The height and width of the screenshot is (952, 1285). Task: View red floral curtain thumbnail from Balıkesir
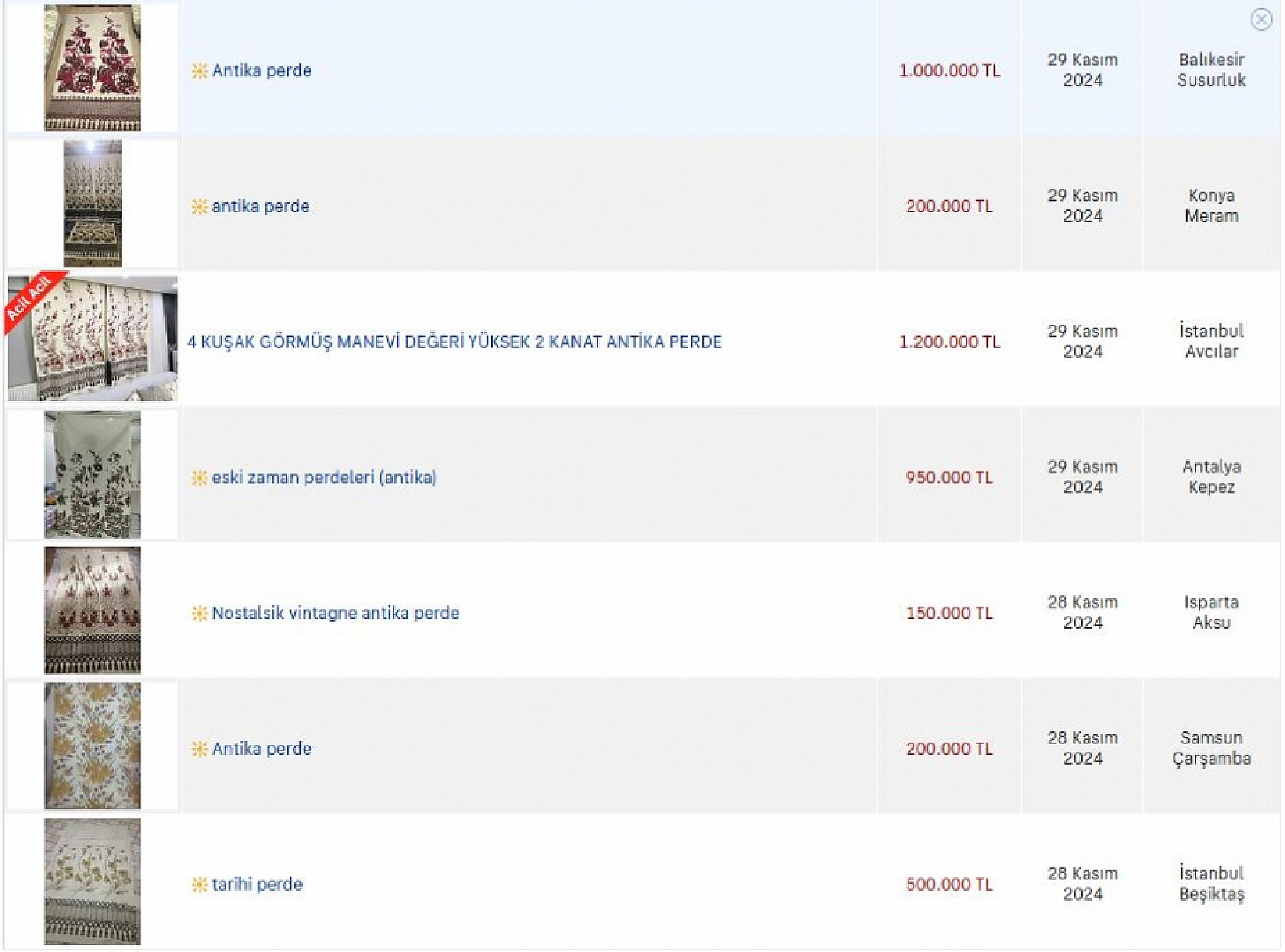92,68
